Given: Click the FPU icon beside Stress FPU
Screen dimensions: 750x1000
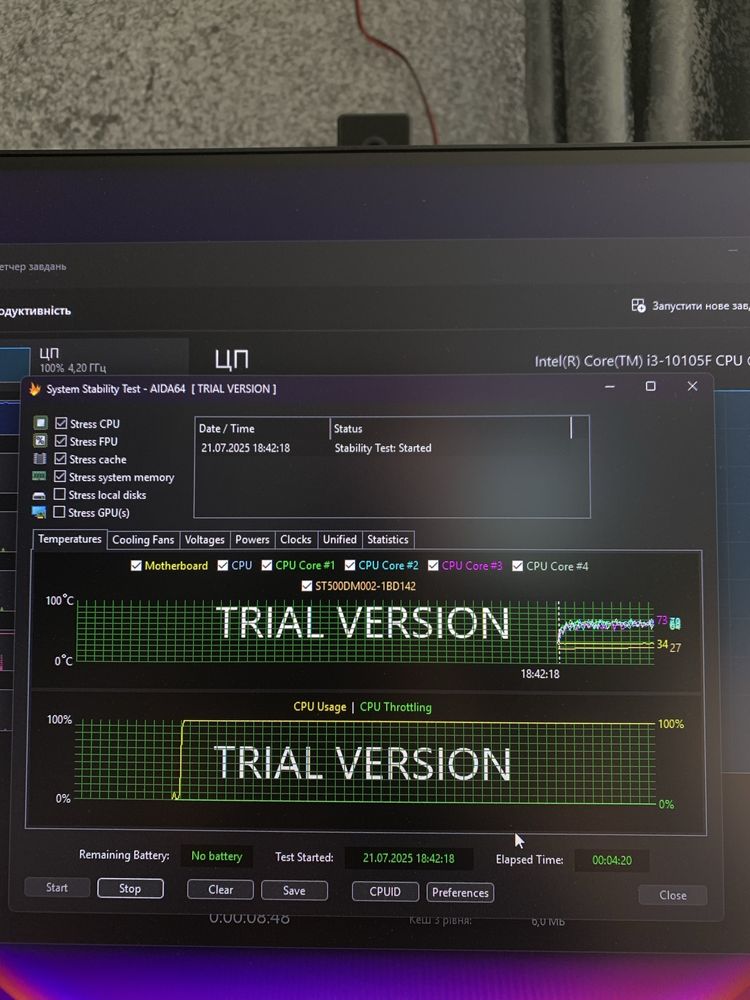Looking at the screenshot, I should (40, 441).
